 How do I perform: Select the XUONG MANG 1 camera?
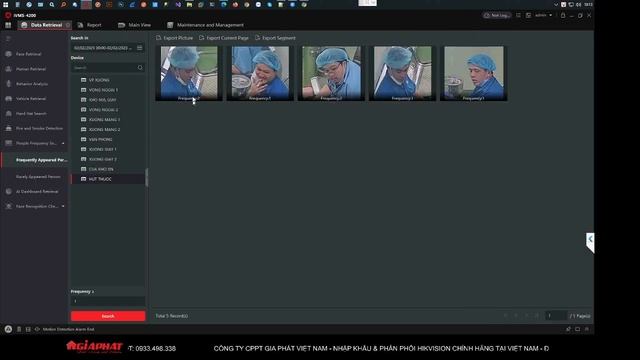point(104,120)
